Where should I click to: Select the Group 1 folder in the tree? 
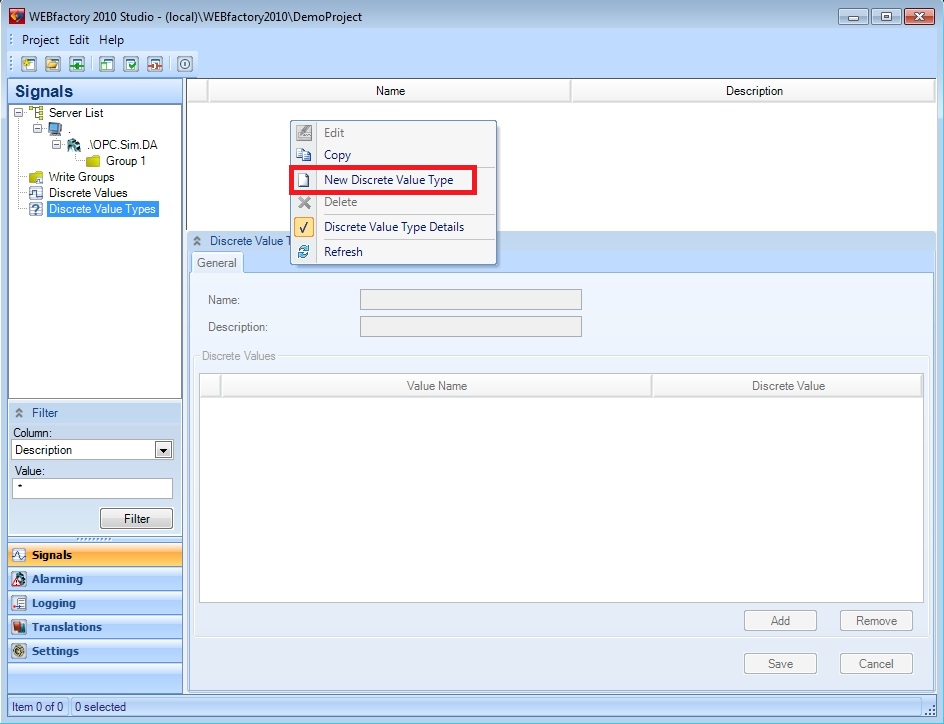[125, 161]
